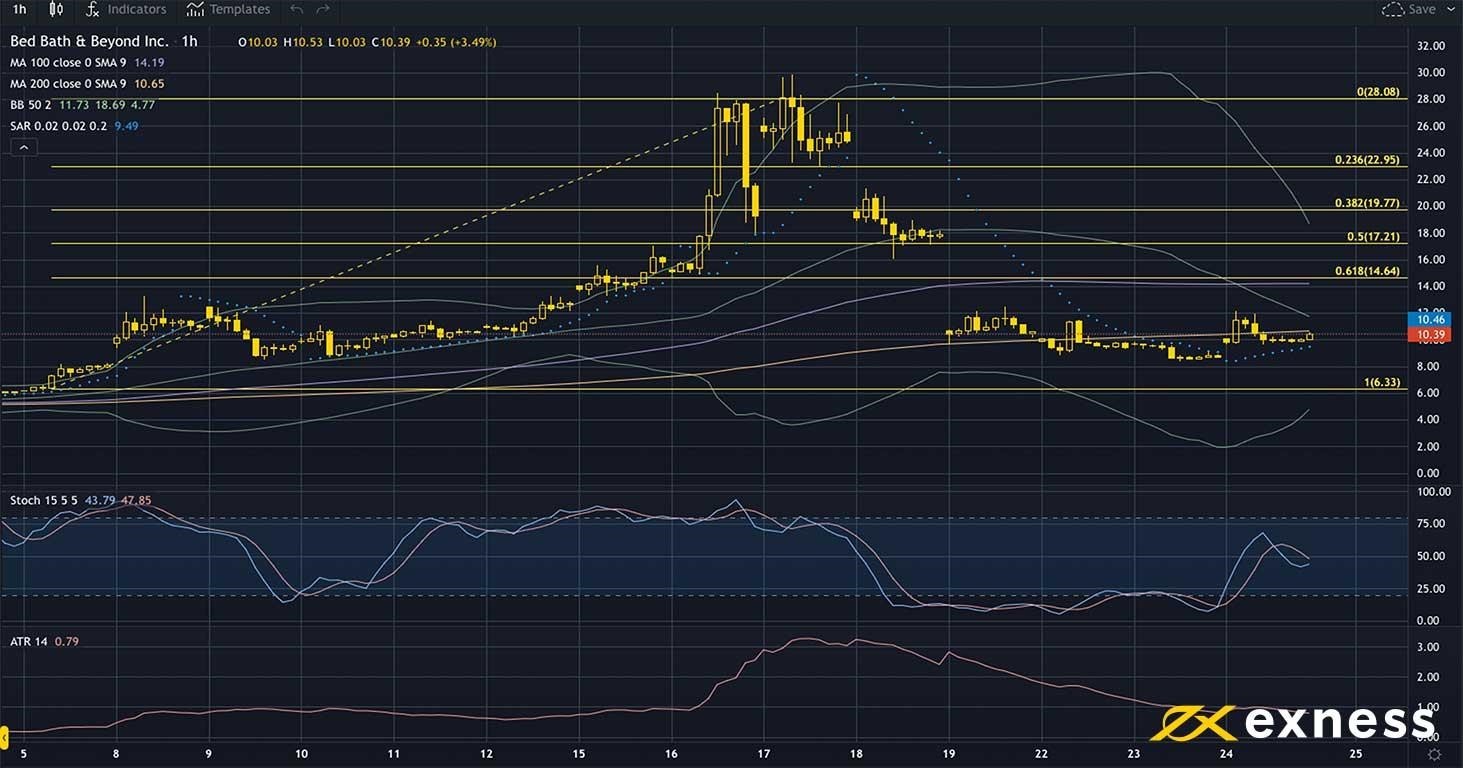The height and width of the screenshot is (768, 1463).
Task: Click the Save button text
Action: pyautogui.click(x=1421, y=9)
